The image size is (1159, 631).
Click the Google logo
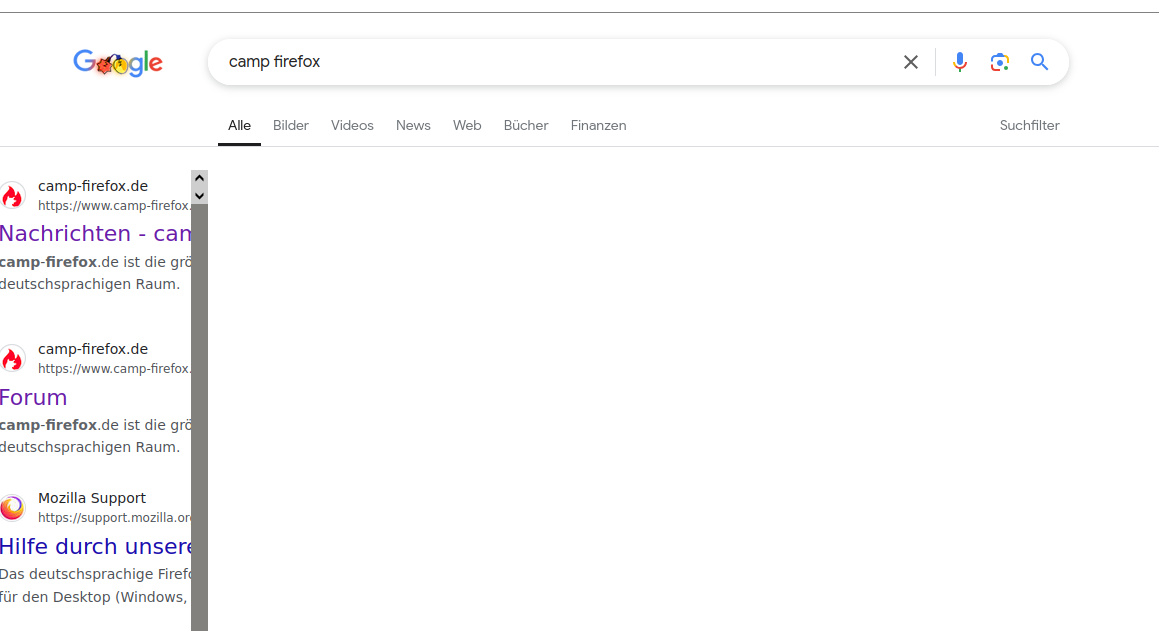click(x=118, y=63)
